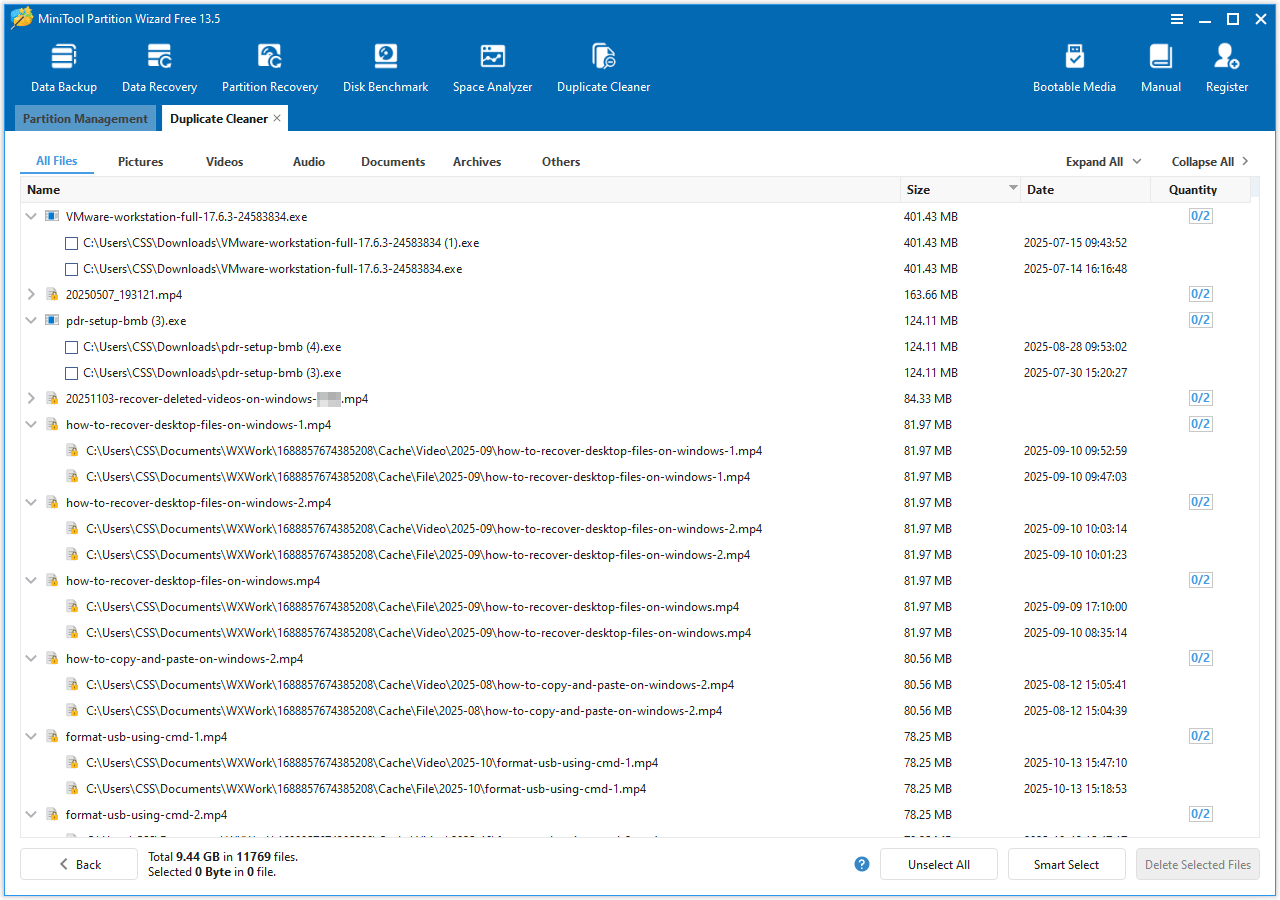
Task: Filter by the Videos tab
Action: [224, 162]
